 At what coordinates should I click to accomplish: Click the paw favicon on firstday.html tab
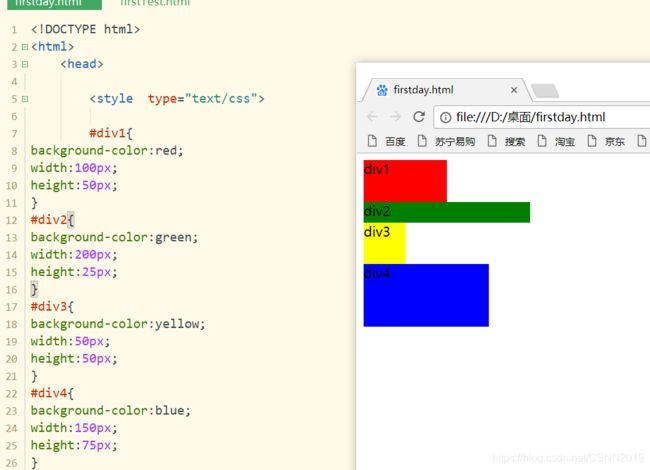[x=382, y=90]
